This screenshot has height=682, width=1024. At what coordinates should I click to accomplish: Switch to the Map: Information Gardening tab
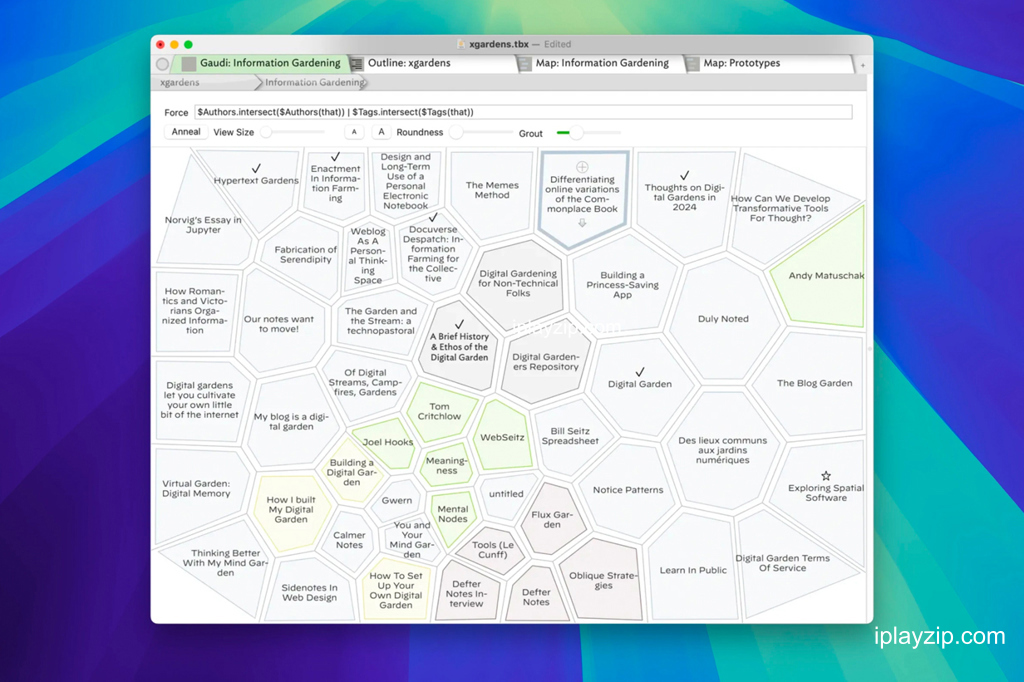click(602, 63)
